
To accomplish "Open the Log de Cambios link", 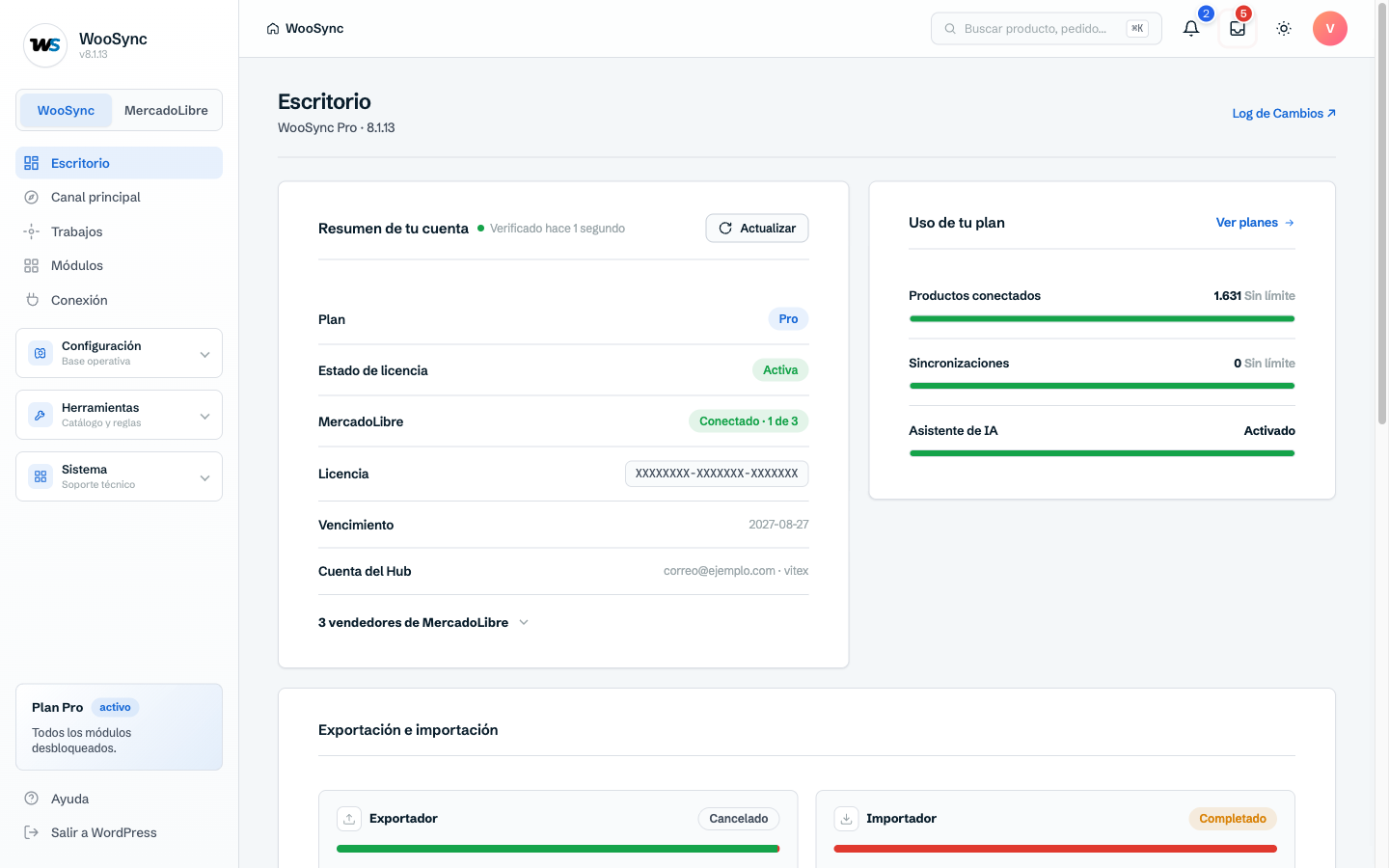I will 1284,114.
